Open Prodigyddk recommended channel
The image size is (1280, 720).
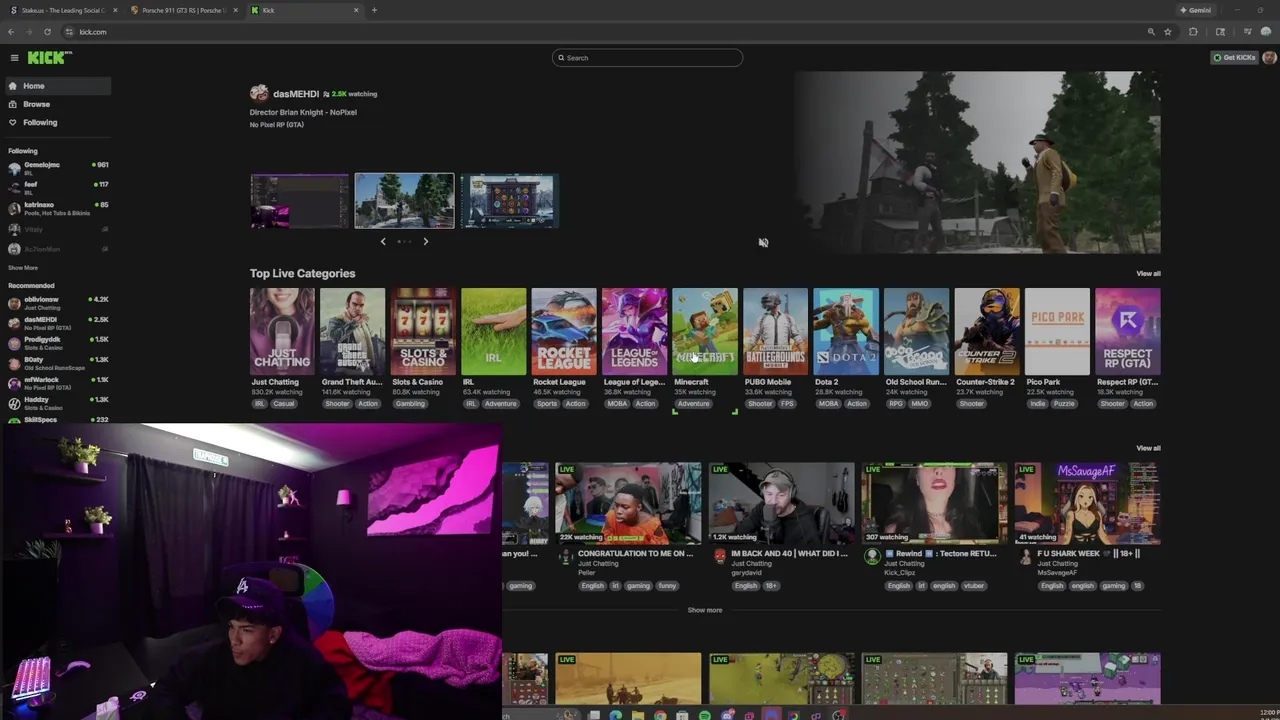[x=56, y=342]
